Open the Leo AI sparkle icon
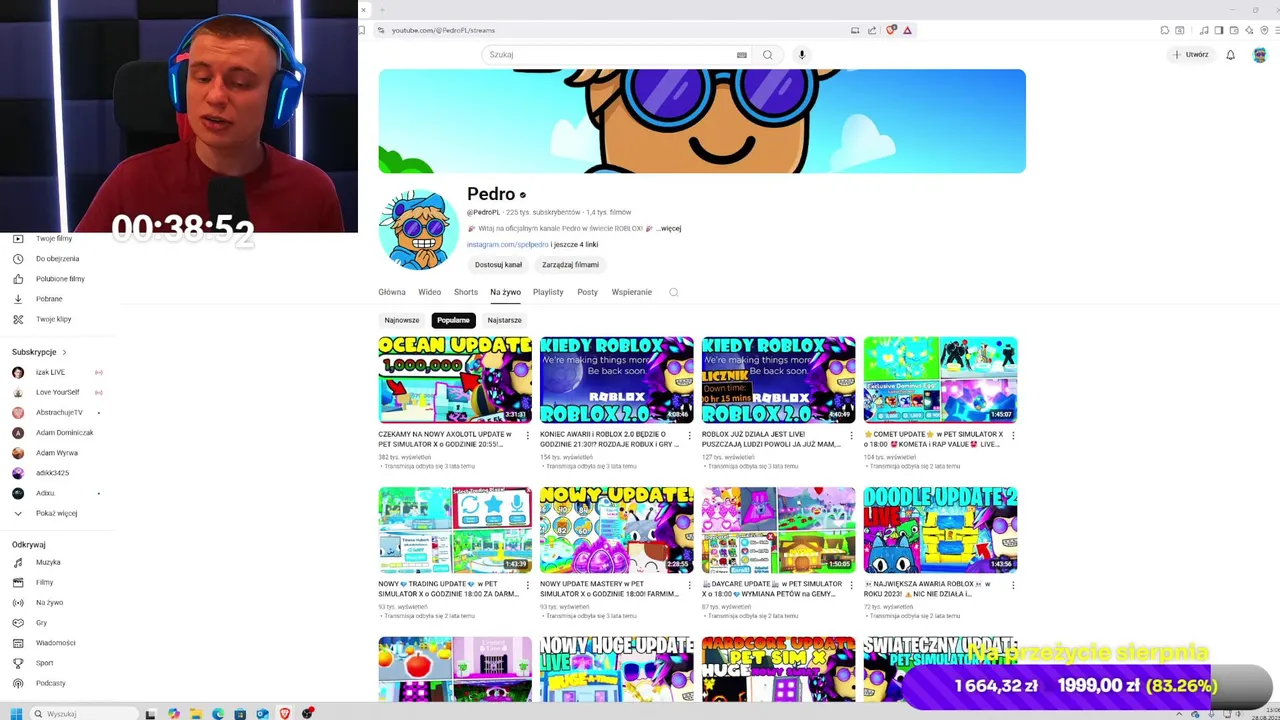Image resolution: width=1280 pixels, height=720 pixels. click(x=1249, y=30)
